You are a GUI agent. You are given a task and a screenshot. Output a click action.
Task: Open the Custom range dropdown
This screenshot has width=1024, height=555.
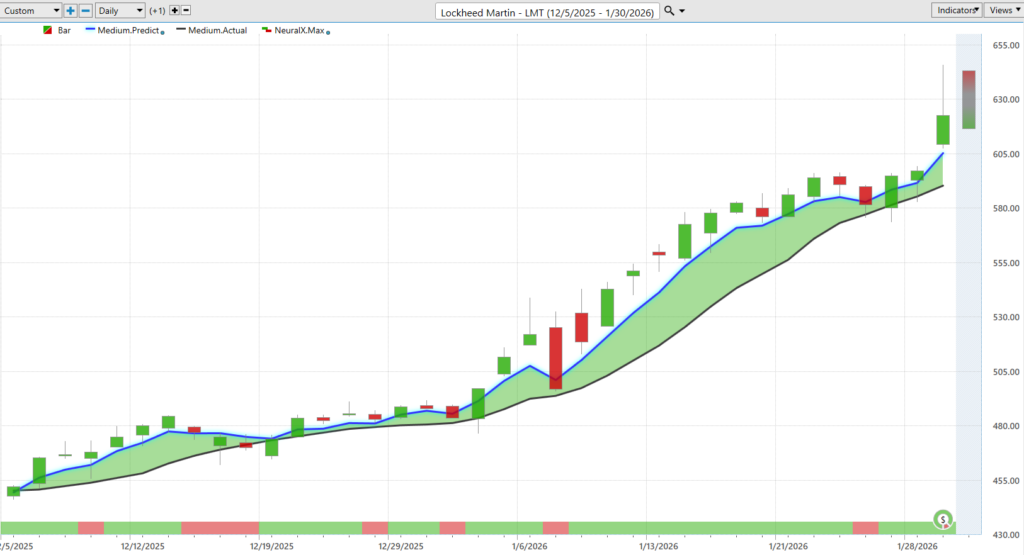click(x=31, y=10)
